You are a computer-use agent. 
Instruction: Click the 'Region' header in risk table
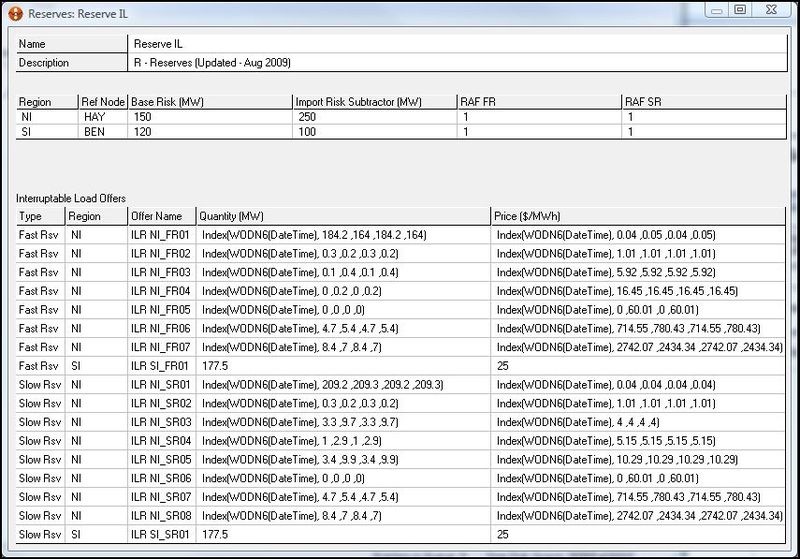click(47, 102)
